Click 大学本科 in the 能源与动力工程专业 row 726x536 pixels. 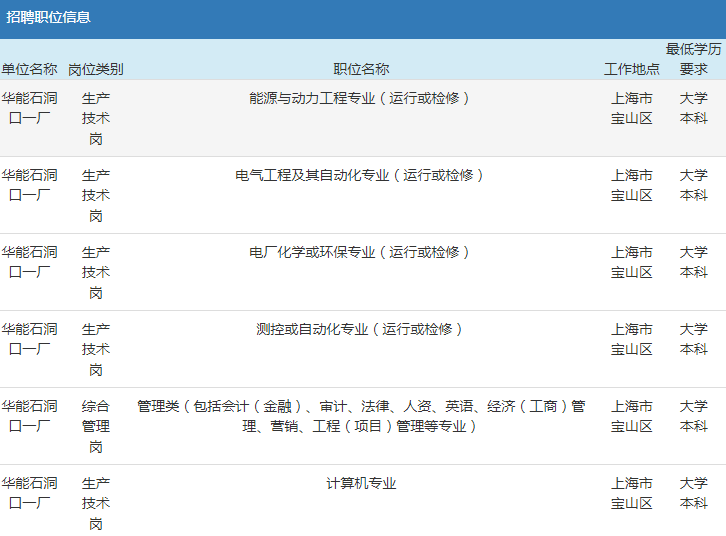coord(693,108)
